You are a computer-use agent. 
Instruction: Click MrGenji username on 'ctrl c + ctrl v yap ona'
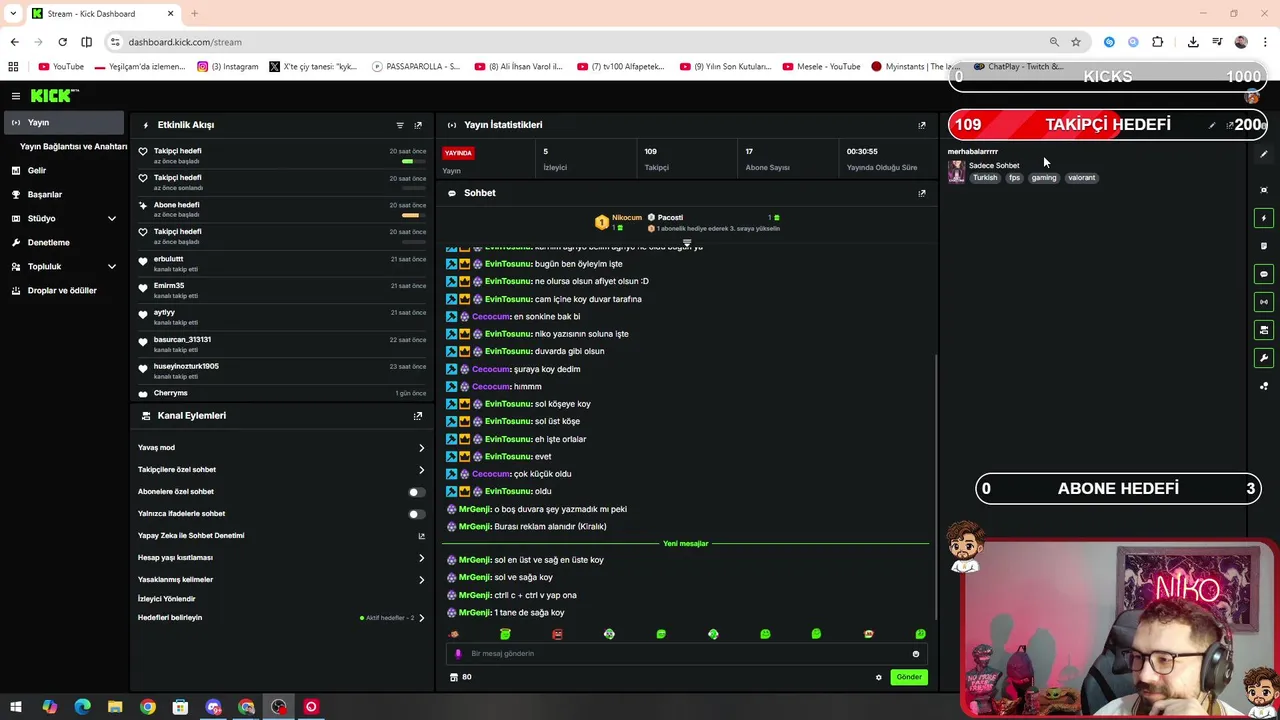(475, 595)
